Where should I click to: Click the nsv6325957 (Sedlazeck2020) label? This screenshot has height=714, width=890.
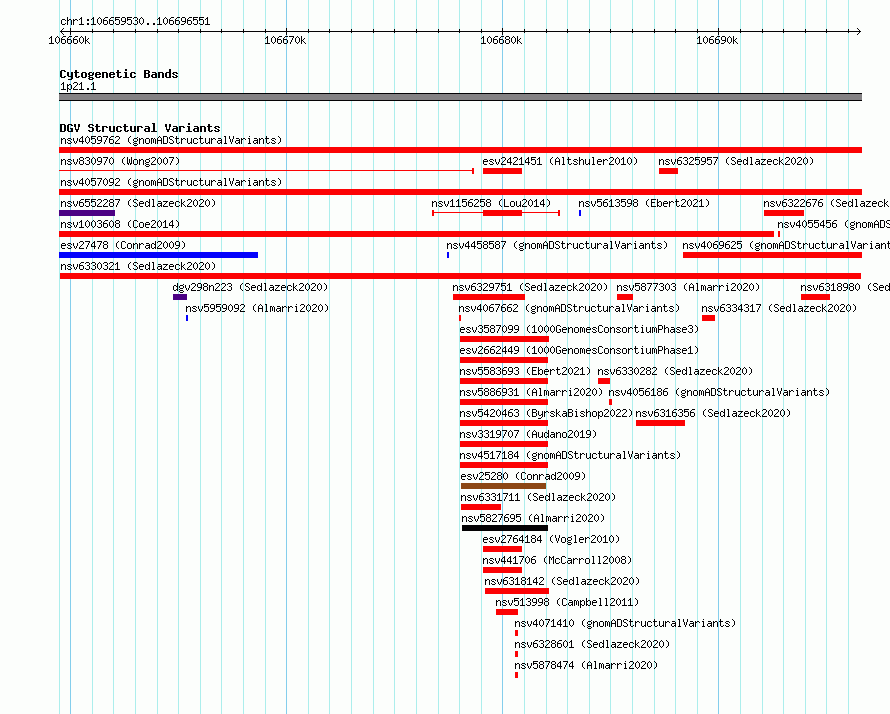click(736, 161)
